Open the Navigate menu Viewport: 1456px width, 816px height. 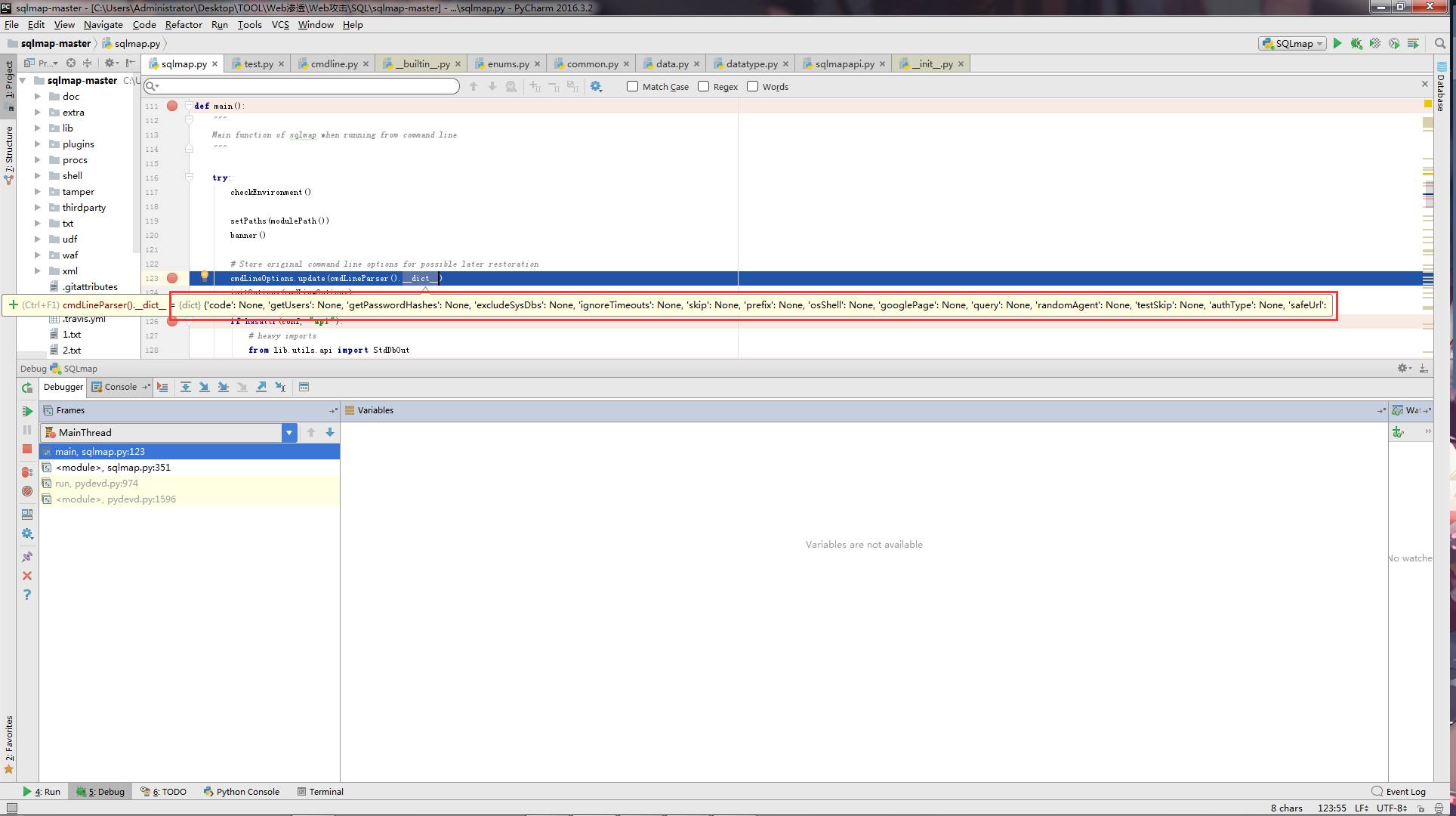[x=103, y=24]
